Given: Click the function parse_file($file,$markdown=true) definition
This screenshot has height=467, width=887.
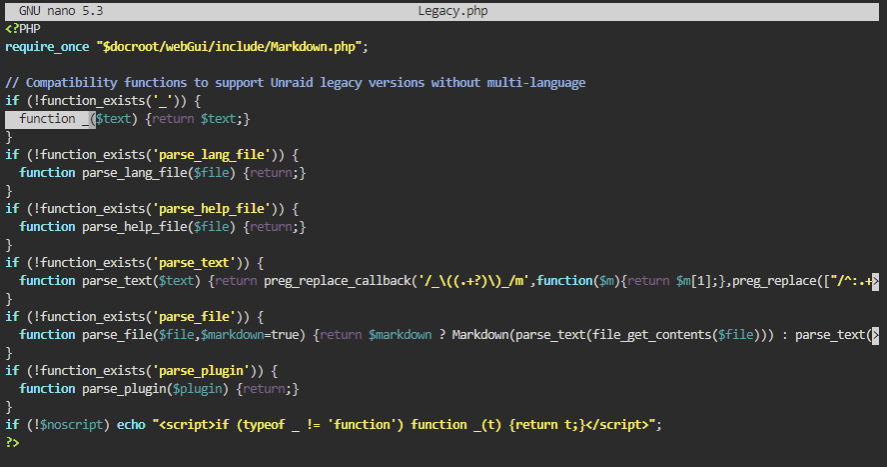Looking at the screenshot, I should (x=162, y=335).
